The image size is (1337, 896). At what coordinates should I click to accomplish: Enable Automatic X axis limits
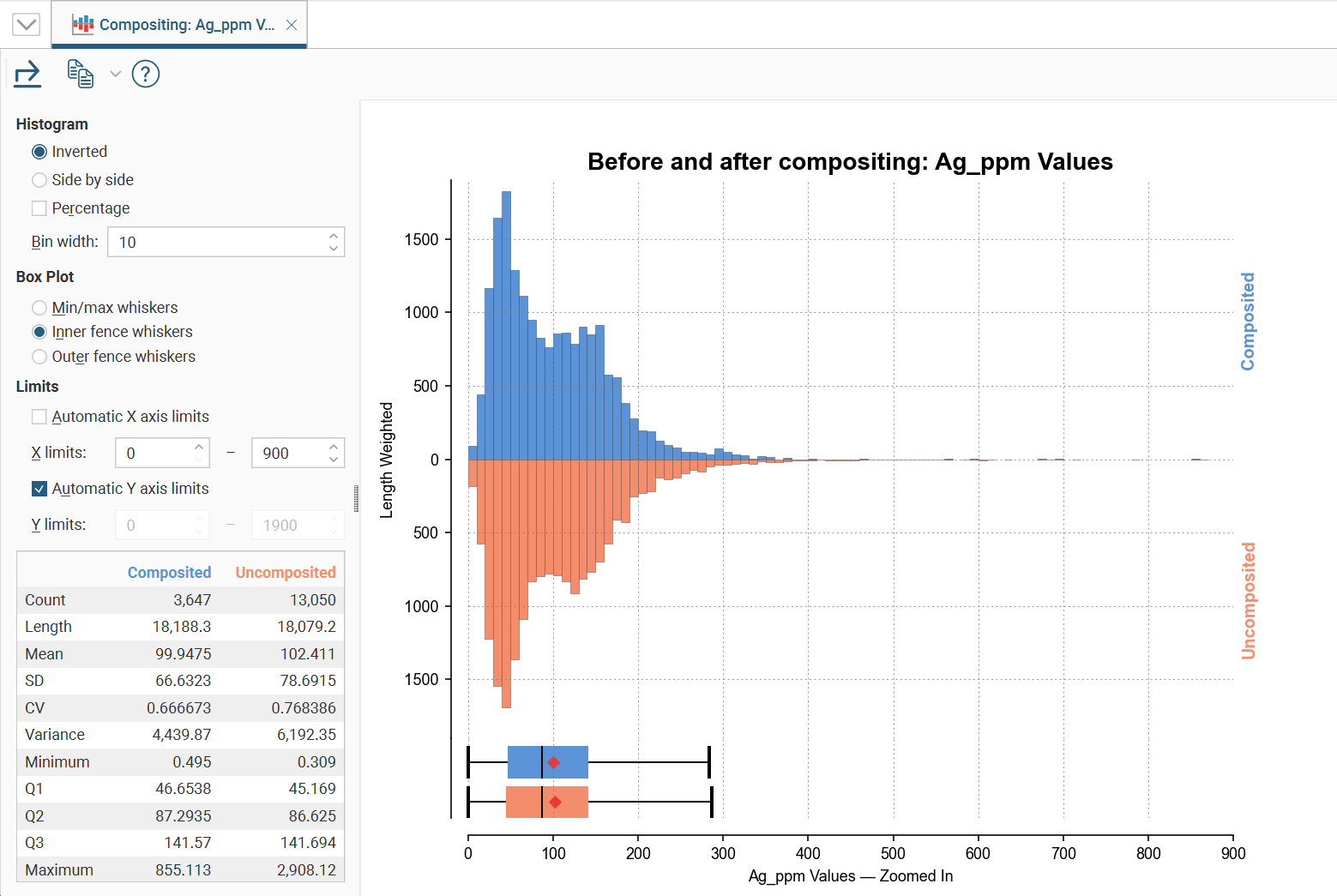pyautogui.click(x=39, y=417)
